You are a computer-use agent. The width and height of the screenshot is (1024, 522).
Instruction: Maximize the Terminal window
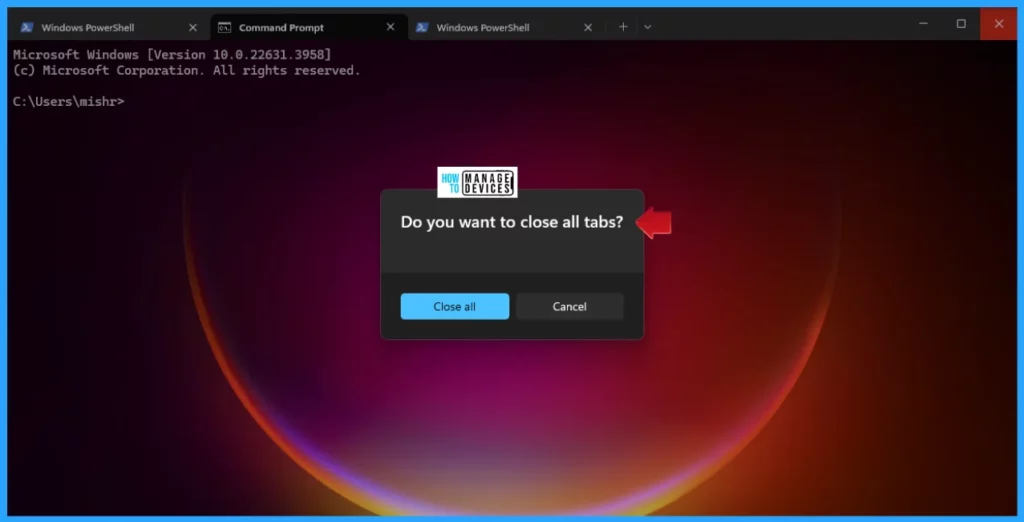click(961, 24)
